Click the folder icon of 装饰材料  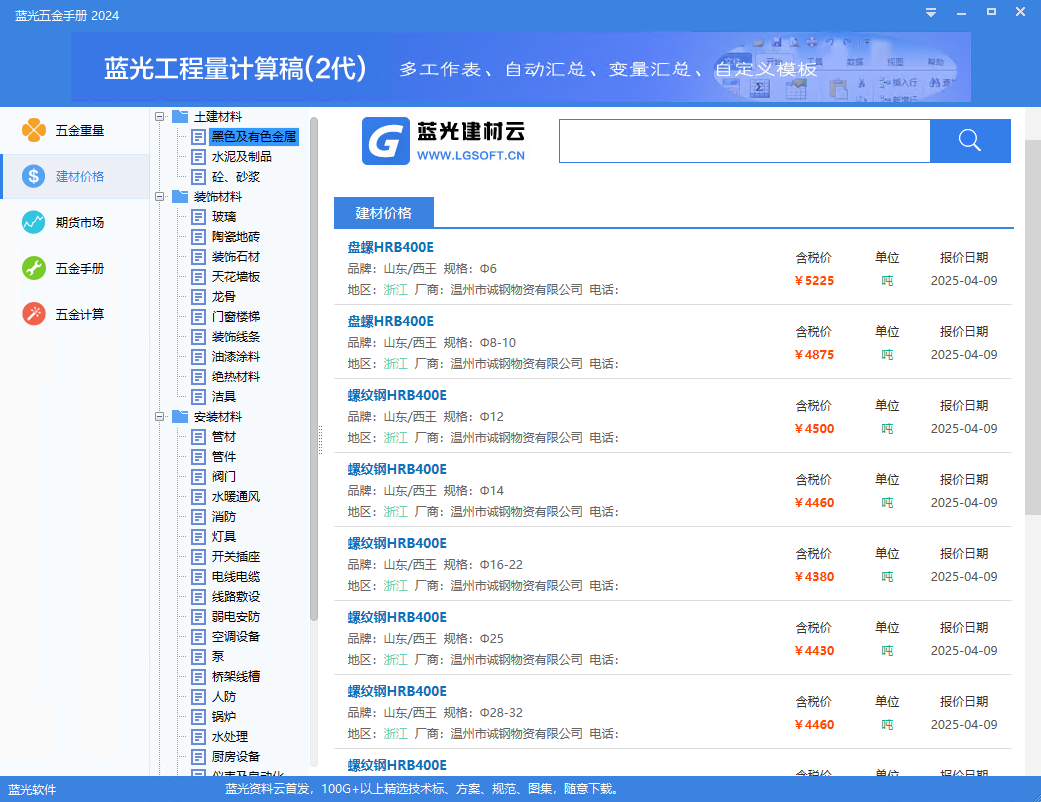[x=180, y=197]
